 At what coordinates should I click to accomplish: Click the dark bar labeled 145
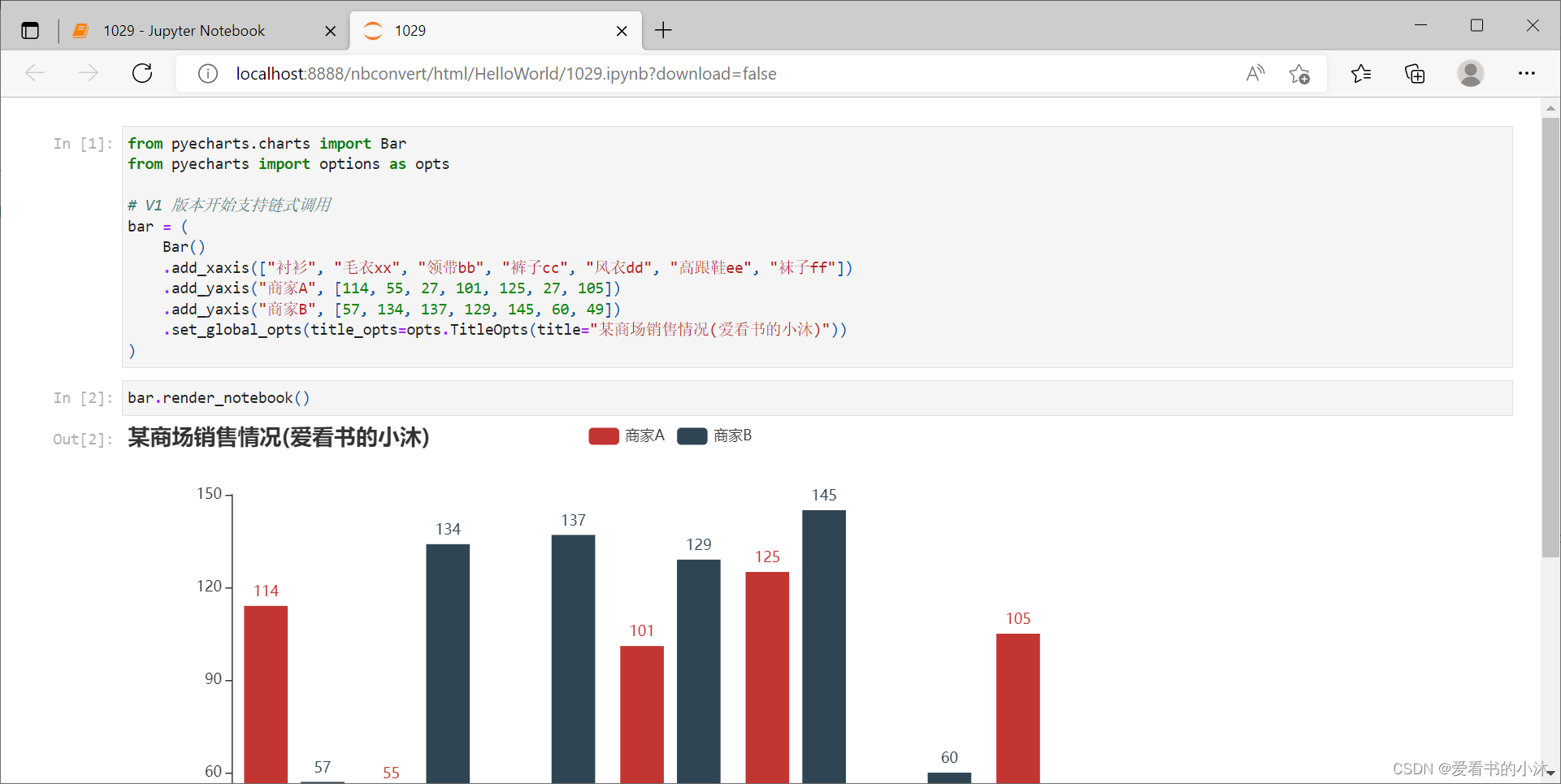click(x=824, y=647)
